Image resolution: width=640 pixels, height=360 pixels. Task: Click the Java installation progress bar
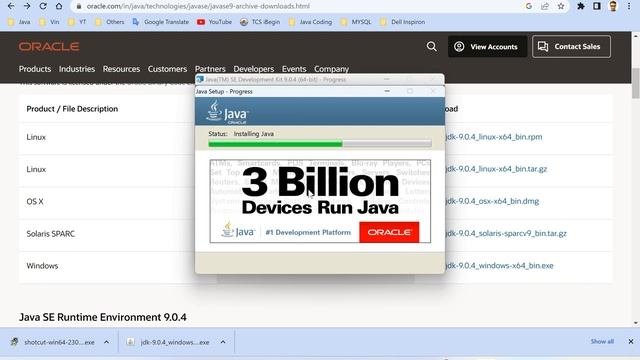(320, 144)
